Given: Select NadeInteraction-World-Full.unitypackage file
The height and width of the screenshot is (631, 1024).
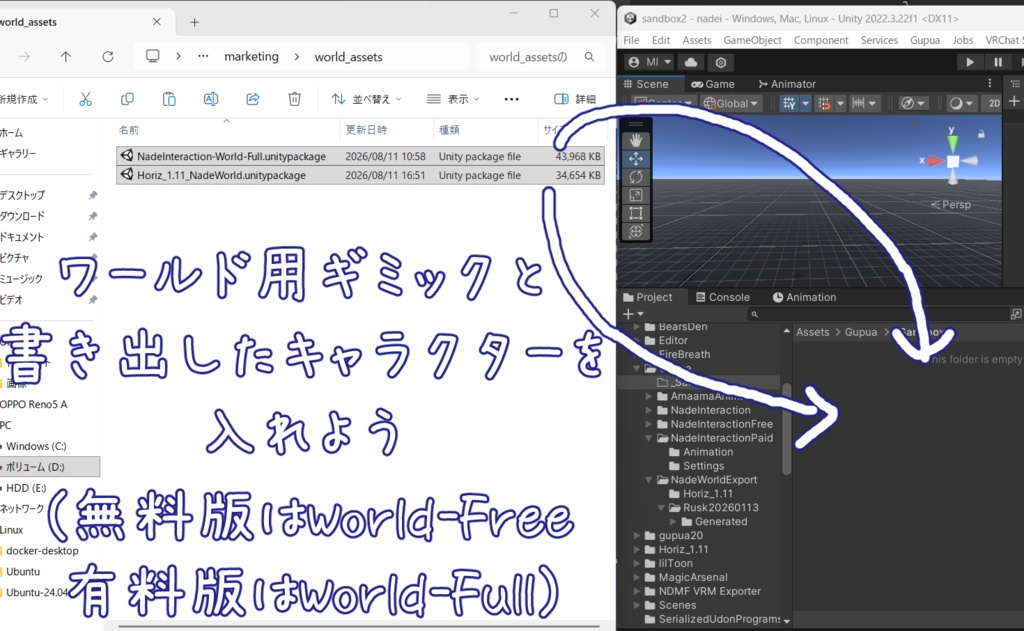Looking at the screenshot, I should click(360, 156).
